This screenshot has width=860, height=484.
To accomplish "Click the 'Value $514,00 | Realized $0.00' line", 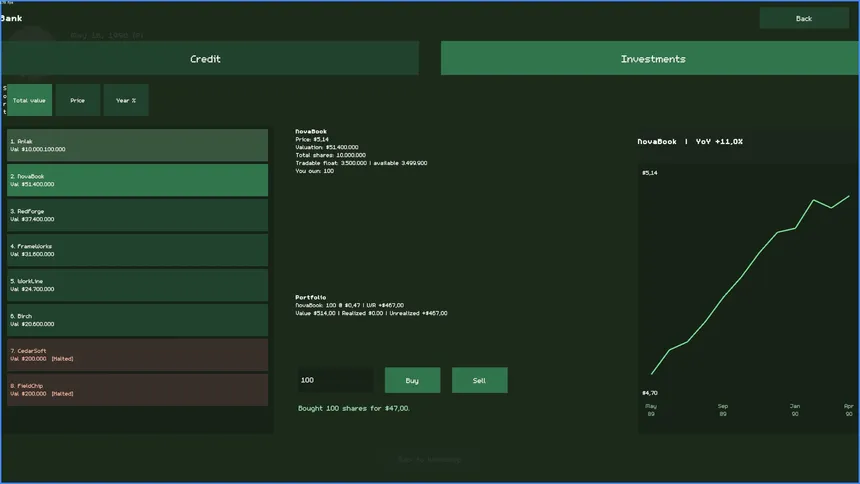I will point(340,313).
